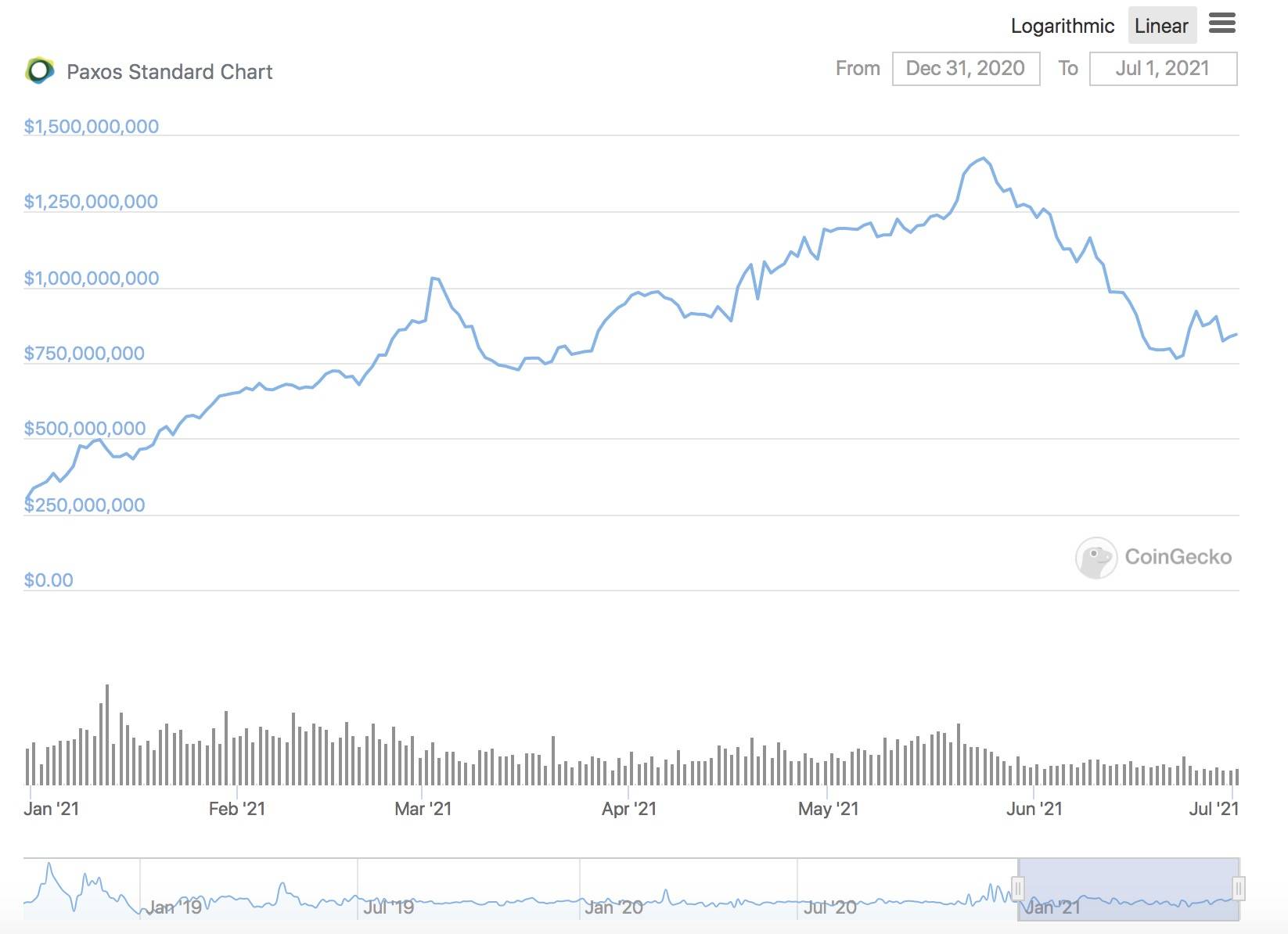Click the early March price spike point
The image size is (1288, 934).
coord(433,278)
